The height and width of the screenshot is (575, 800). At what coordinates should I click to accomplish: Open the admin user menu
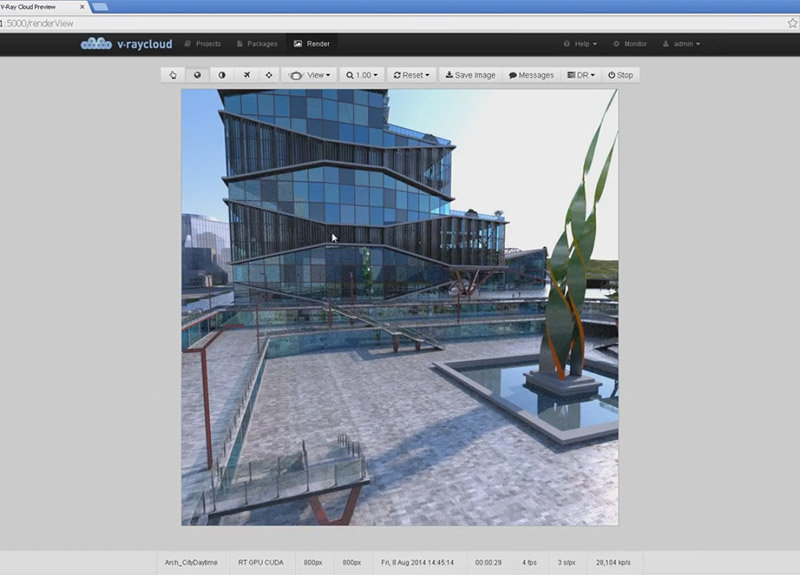pyautogui.click(x=682, y=44)
